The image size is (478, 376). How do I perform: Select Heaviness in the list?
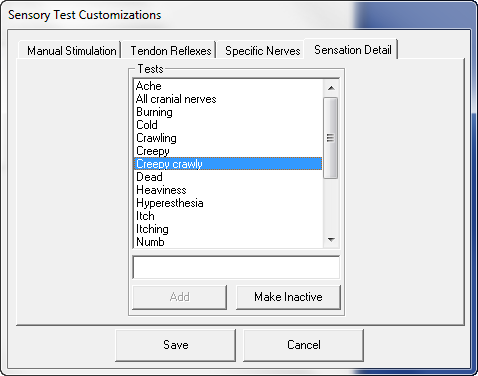pos(228,190)
